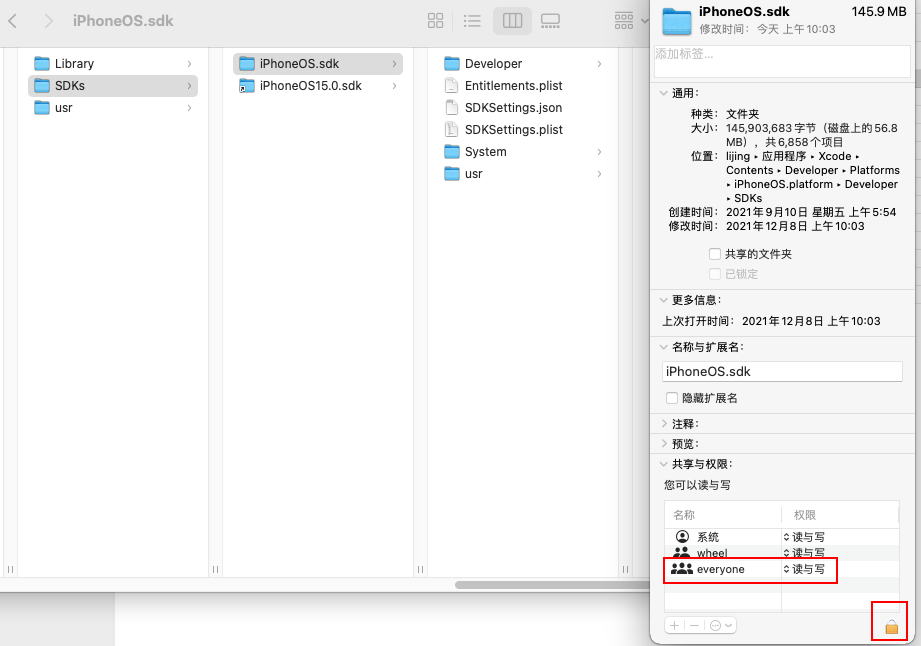Screen dimensions: 921x646
Task: Select the Library folder icon
Action: 42,63
